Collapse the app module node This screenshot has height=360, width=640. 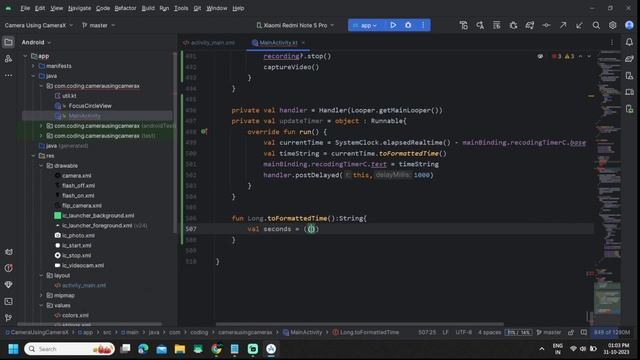tap(25, 56)
